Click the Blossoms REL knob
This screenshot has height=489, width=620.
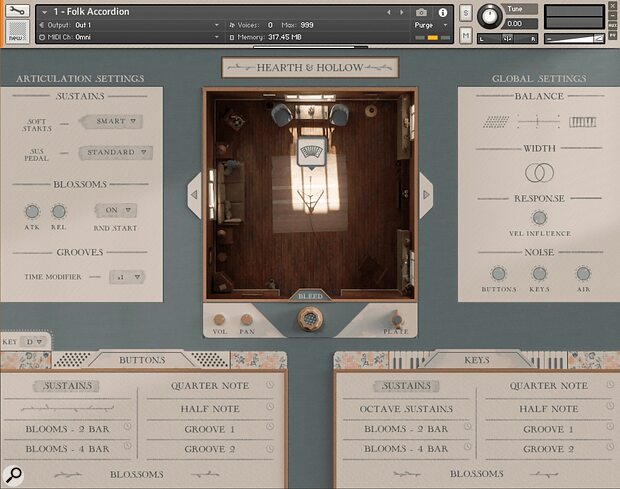(x=59, y=212)
